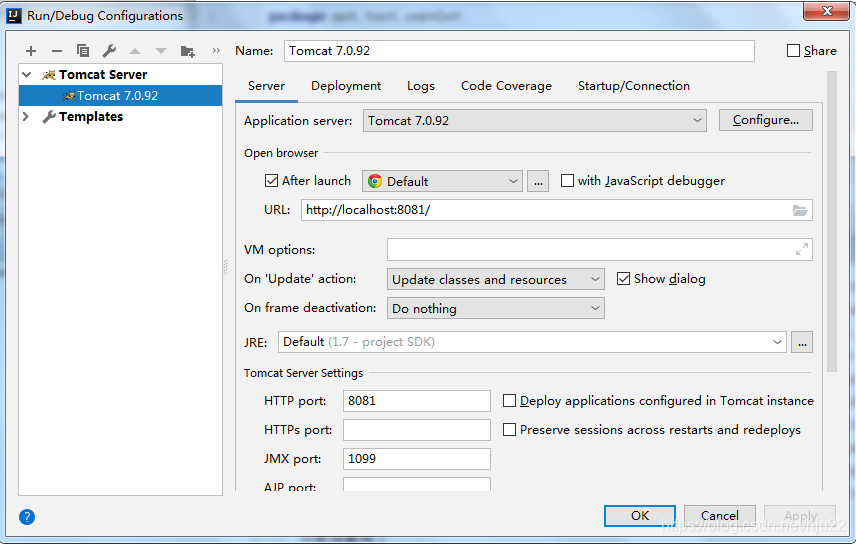Move configuration down with the arrow icon
The width and height of the screenshot is (856, 544).
(161, 51)
